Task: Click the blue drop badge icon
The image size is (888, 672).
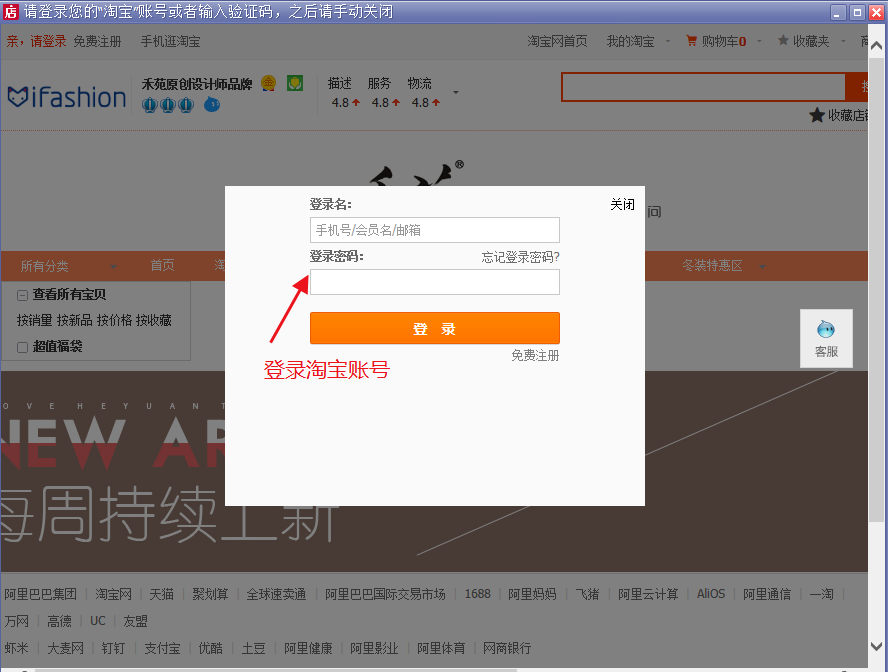Action: (212, 105)
